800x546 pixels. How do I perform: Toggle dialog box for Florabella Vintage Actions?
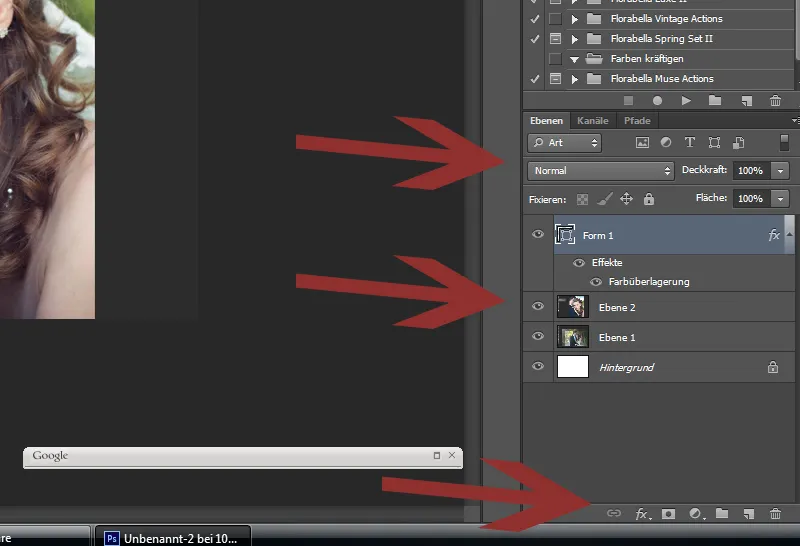(555, 19)
